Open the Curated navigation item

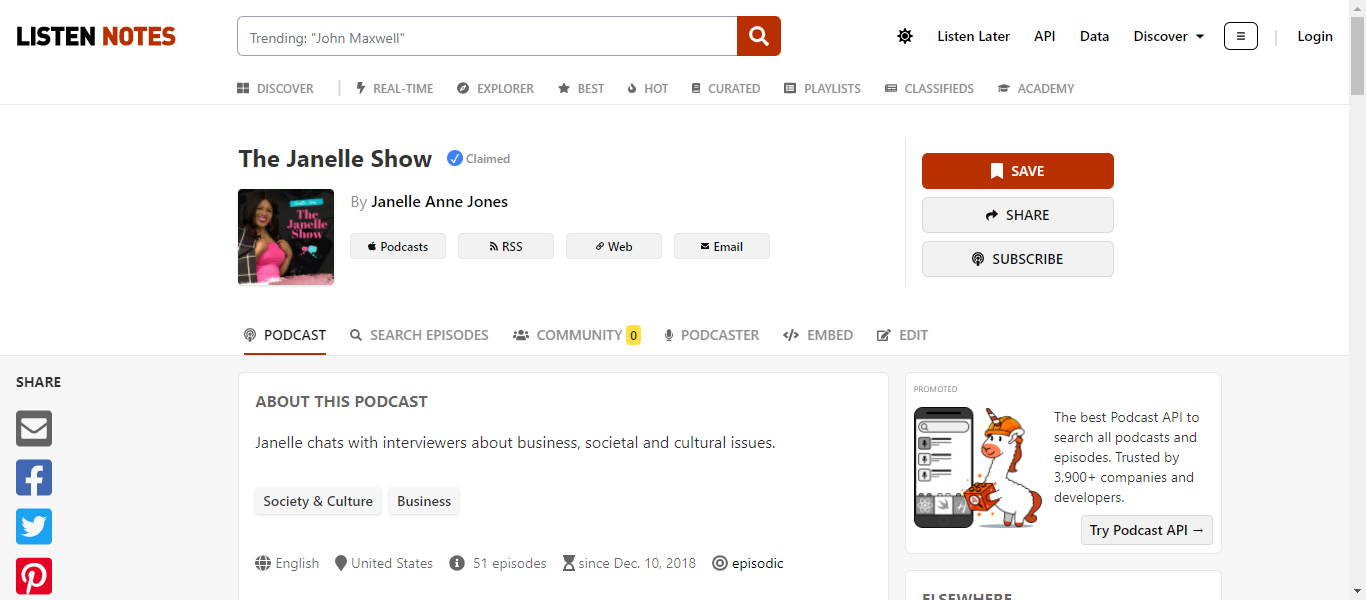point(726,88)
